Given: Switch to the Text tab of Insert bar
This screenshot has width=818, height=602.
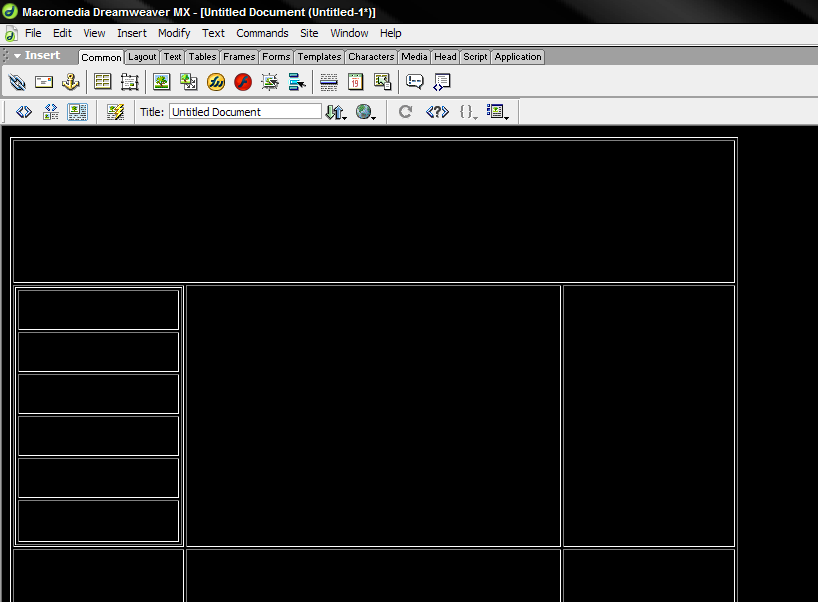Looking at the screenshot, I should coord(172,57).
